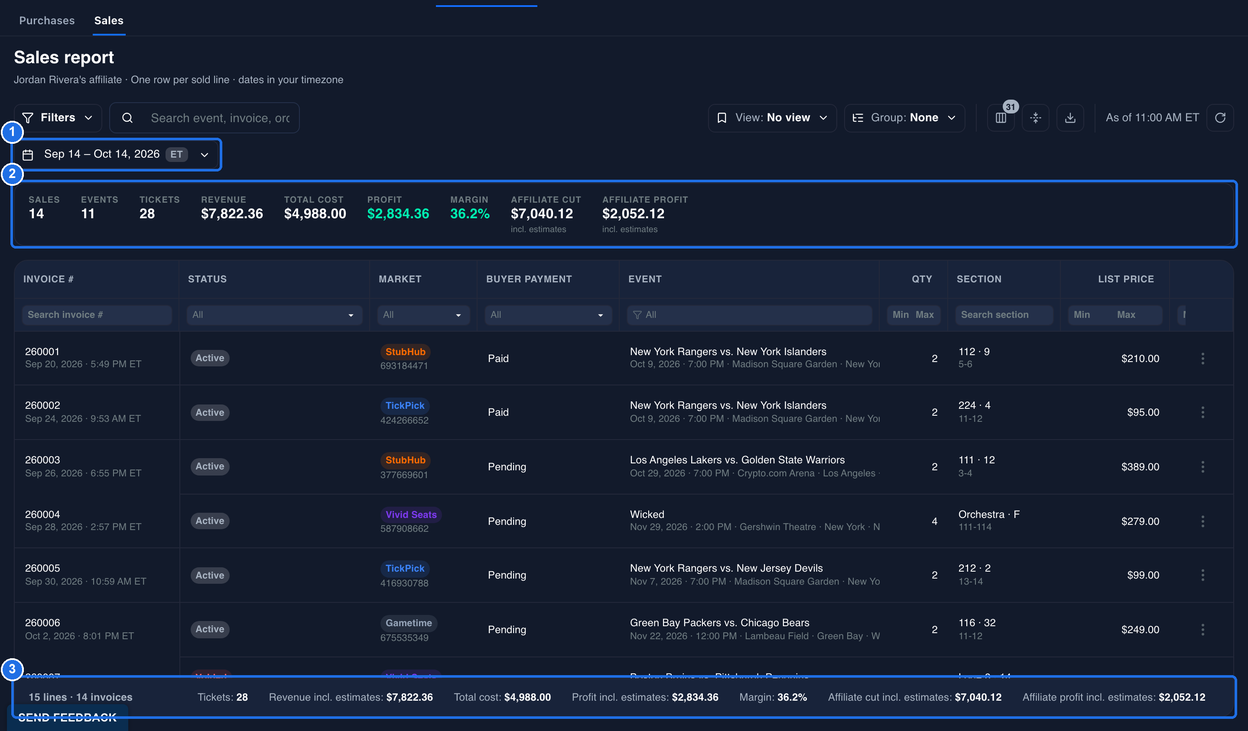Download the sales report export icon

1070,118
